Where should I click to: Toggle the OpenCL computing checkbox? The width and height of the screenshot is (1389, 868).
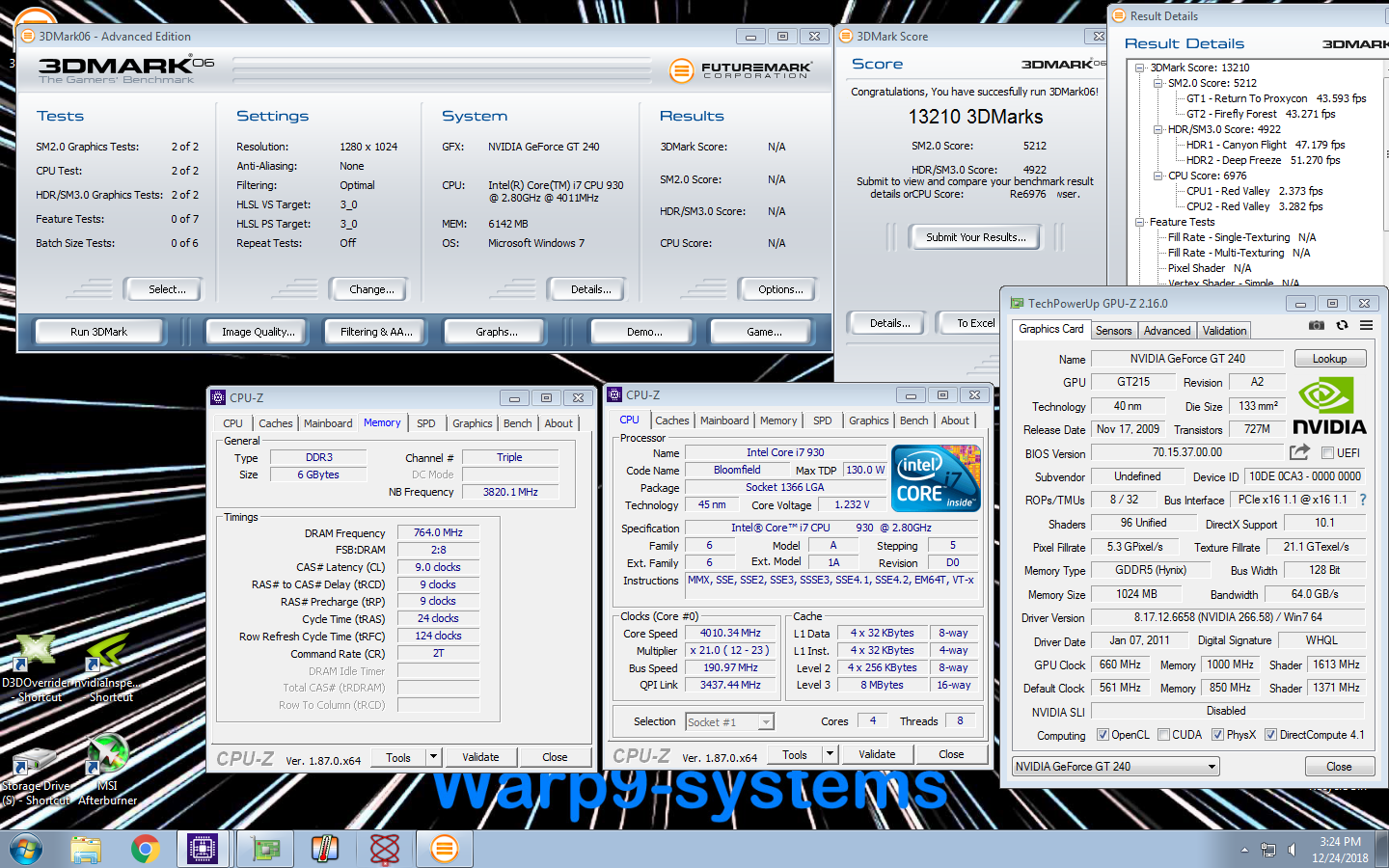[x=1103, y=735]
